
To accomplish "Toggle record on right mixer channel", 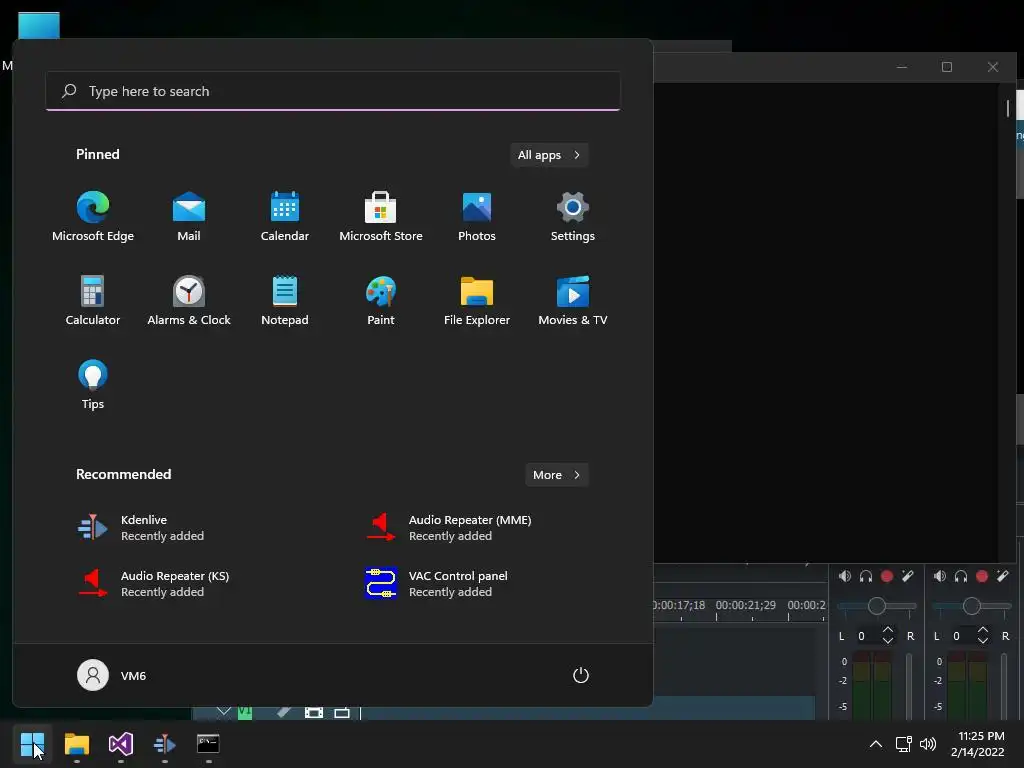I will tap(982, 576).
